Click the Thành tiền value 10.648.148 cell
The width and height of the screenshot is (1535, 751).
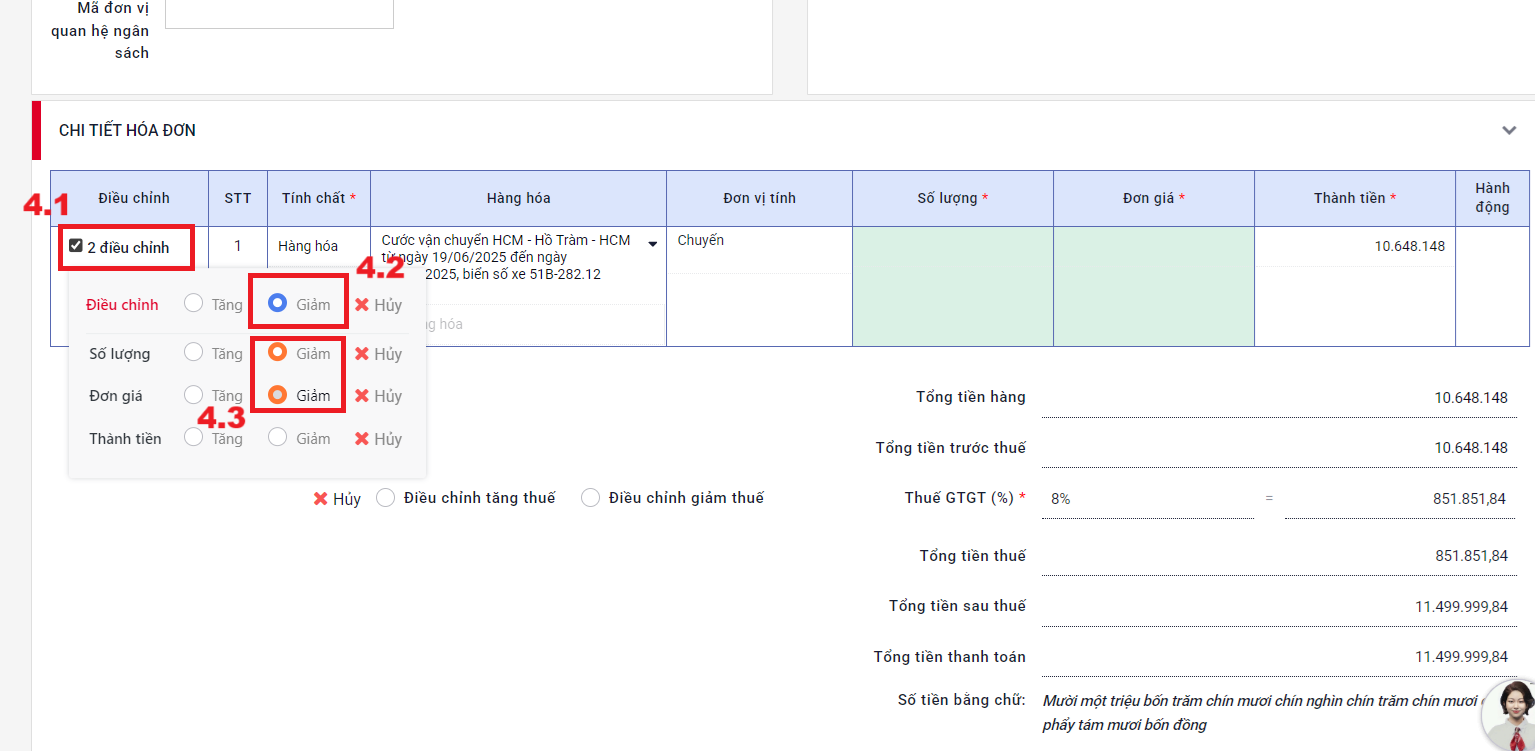(x=1354, y=246)
